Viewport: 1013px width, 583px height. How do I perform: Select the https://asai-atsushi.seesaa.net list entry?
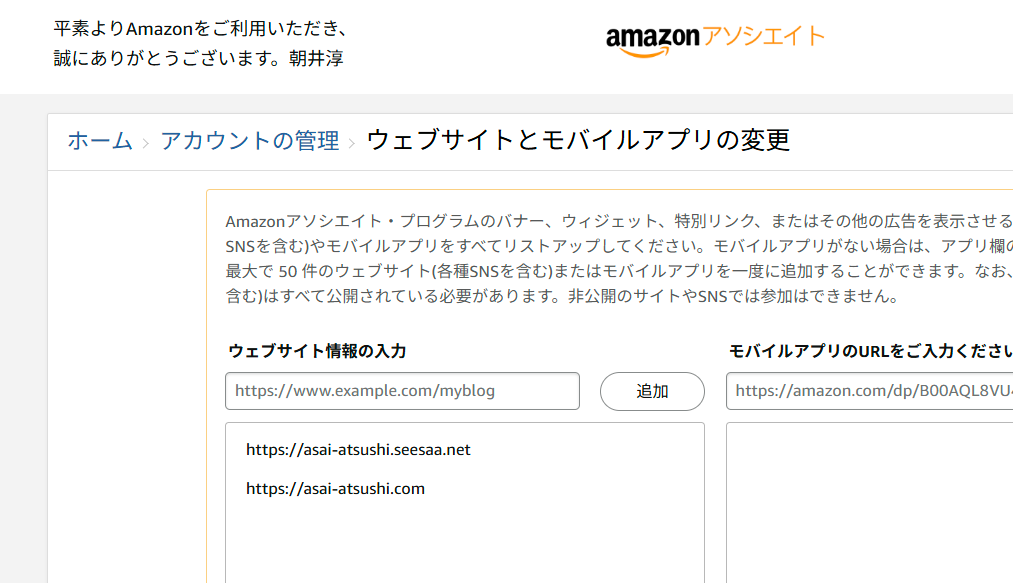358,450
